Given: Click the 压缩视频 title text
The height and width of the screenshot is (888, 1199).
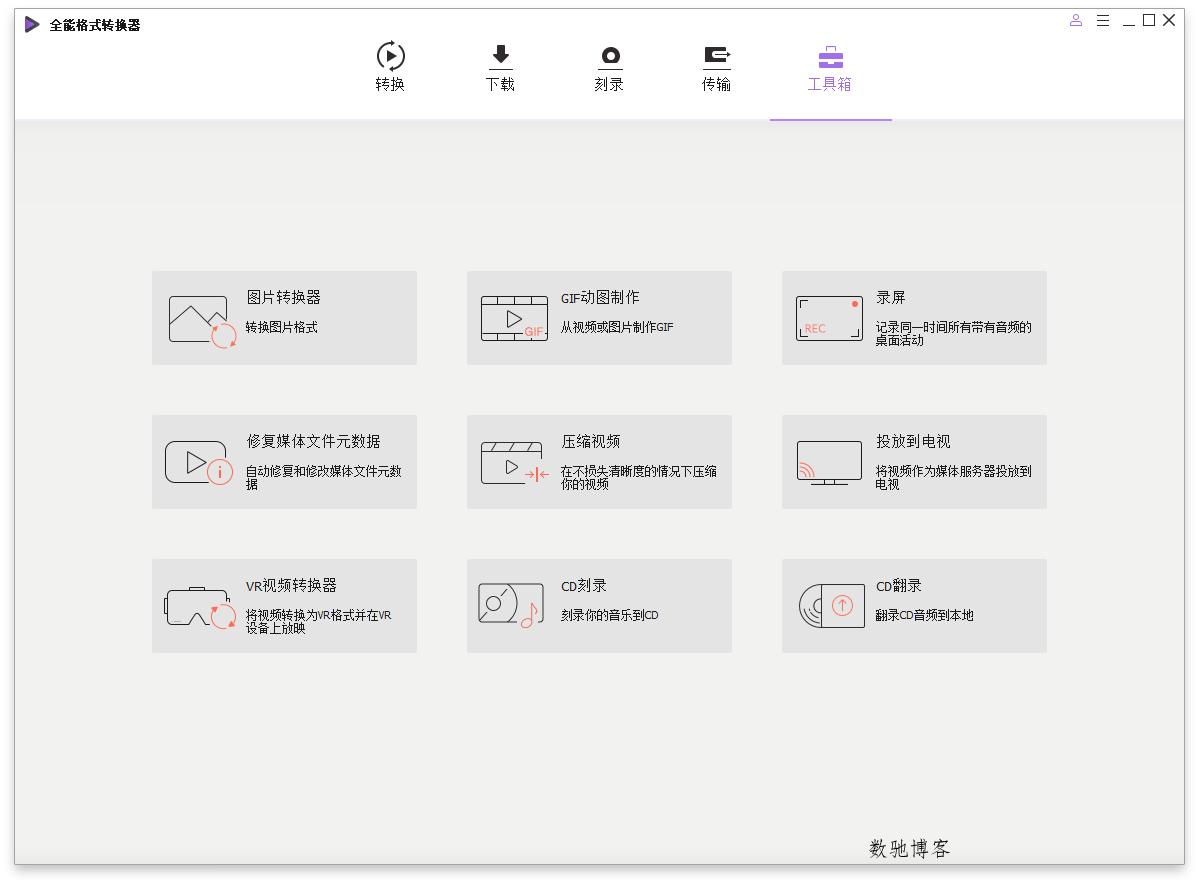Looking at the screenshot, I should pos(591,441).
